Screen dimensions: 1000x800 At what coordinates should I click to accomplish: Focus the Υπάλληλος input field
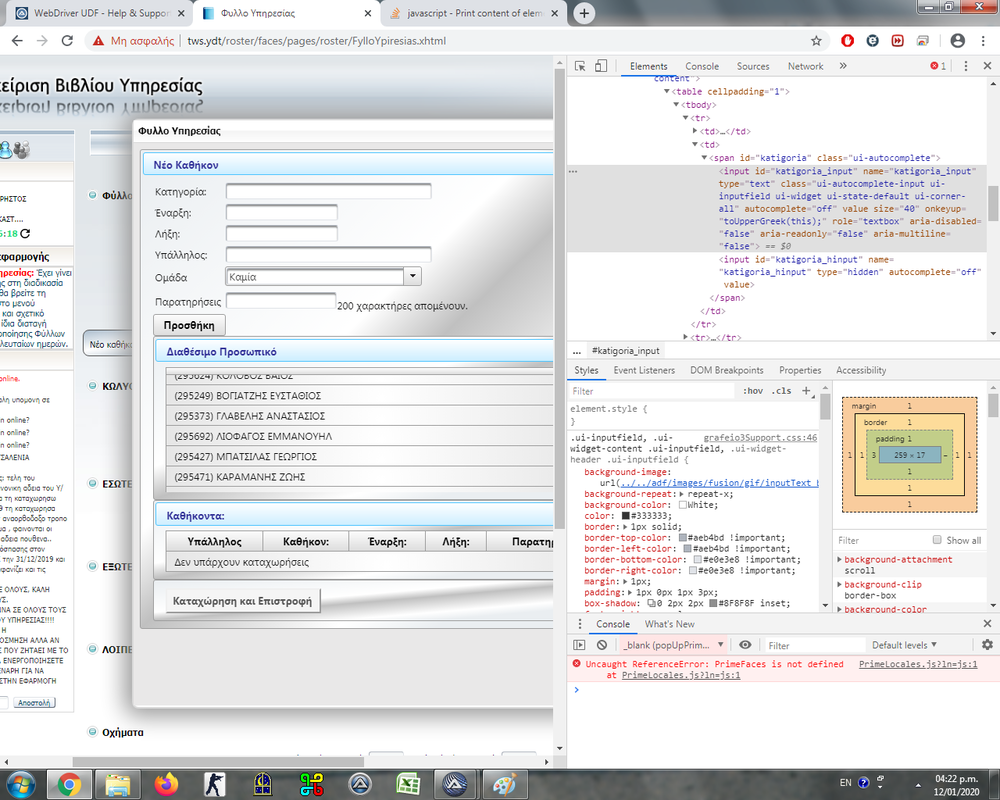point(328,255)
